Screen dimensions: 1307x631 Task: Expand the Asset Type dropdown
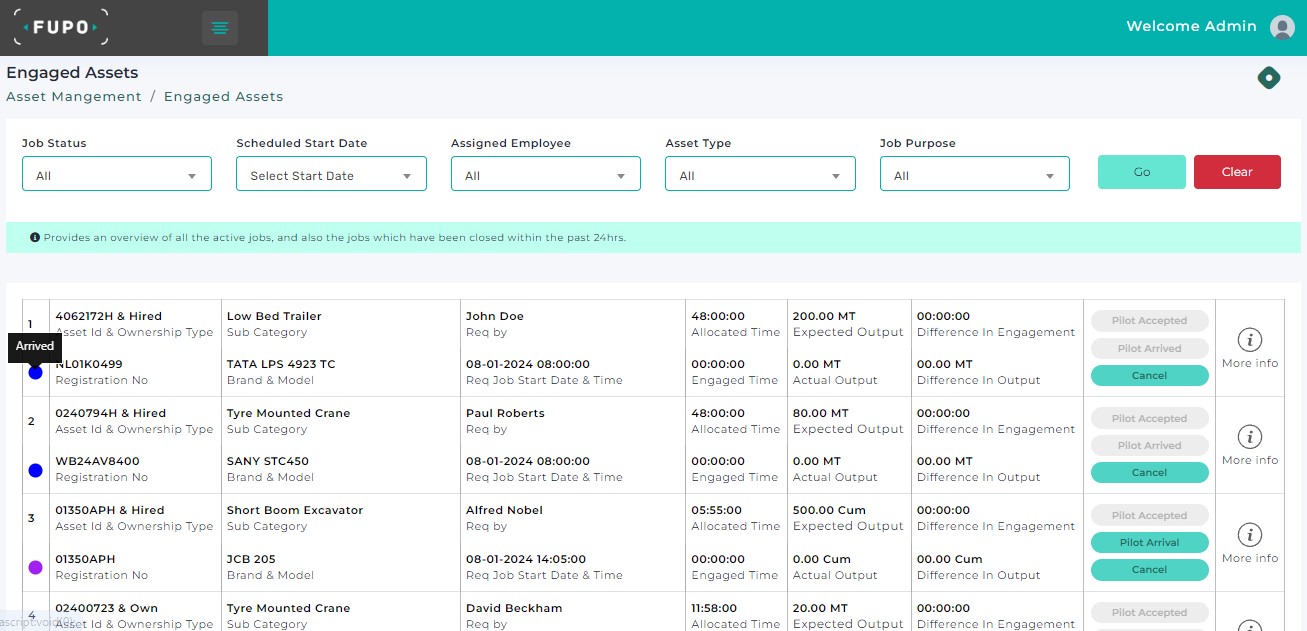click(760, 174)
